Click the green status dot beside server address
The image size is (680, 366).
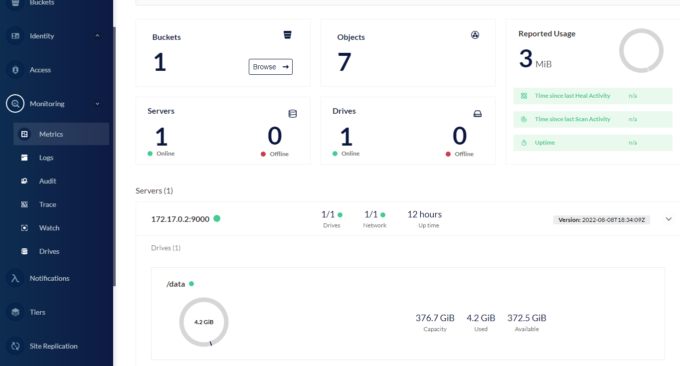coord(217,218)
